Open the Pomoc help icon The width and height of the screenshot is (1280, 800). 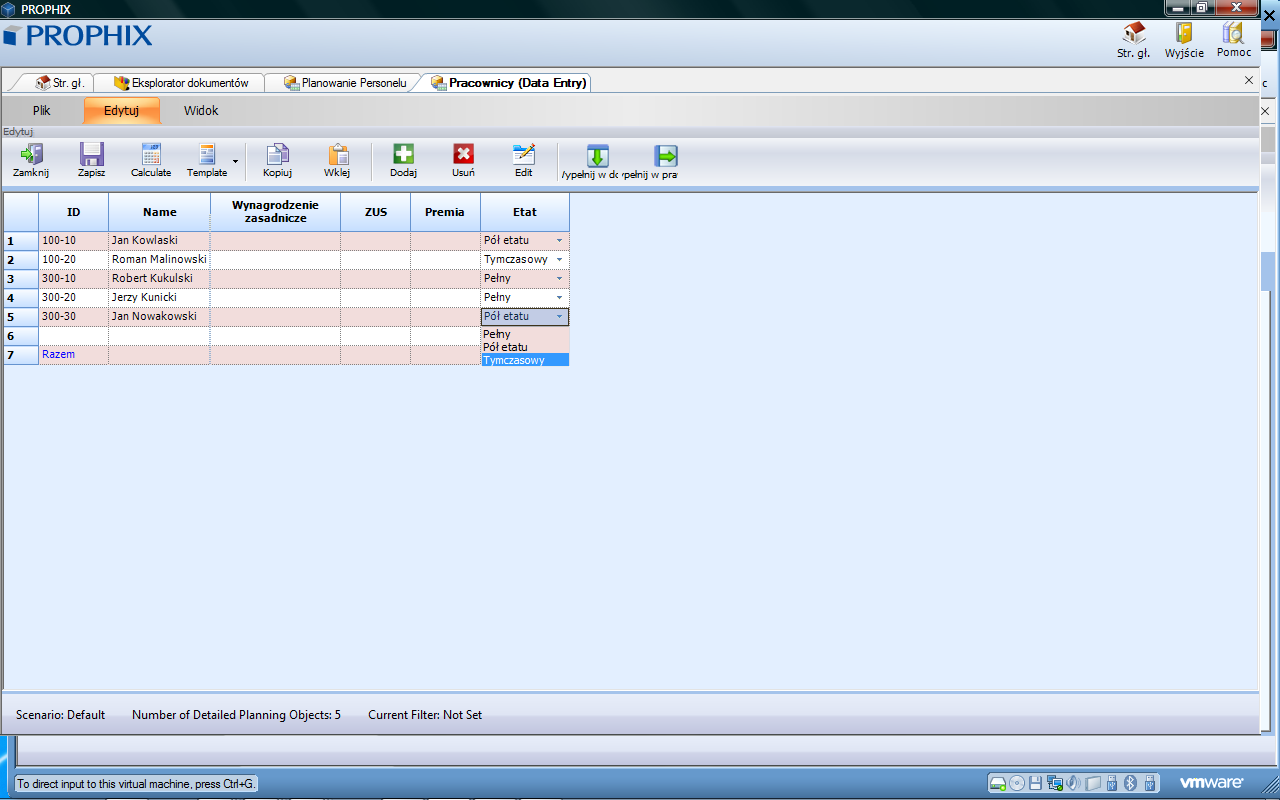(1234, 33)
